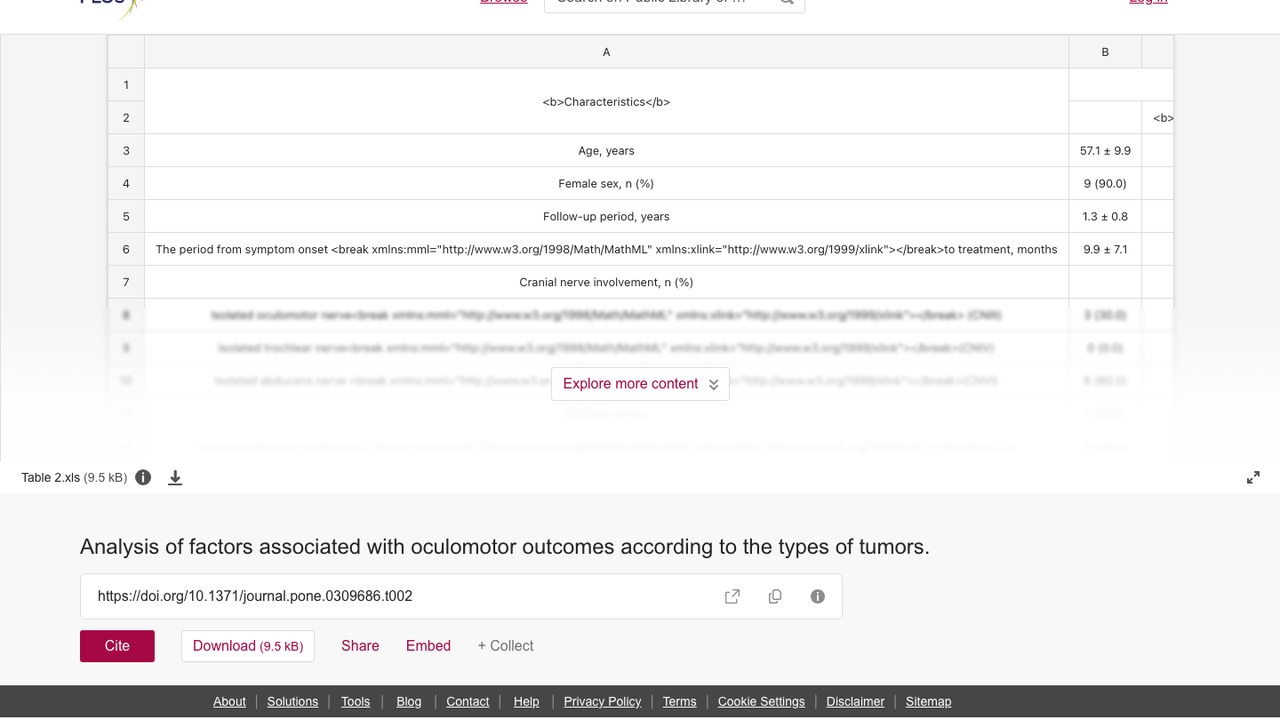View the Privacy Policy footer link
The image size is (1280, 720).
602,702
